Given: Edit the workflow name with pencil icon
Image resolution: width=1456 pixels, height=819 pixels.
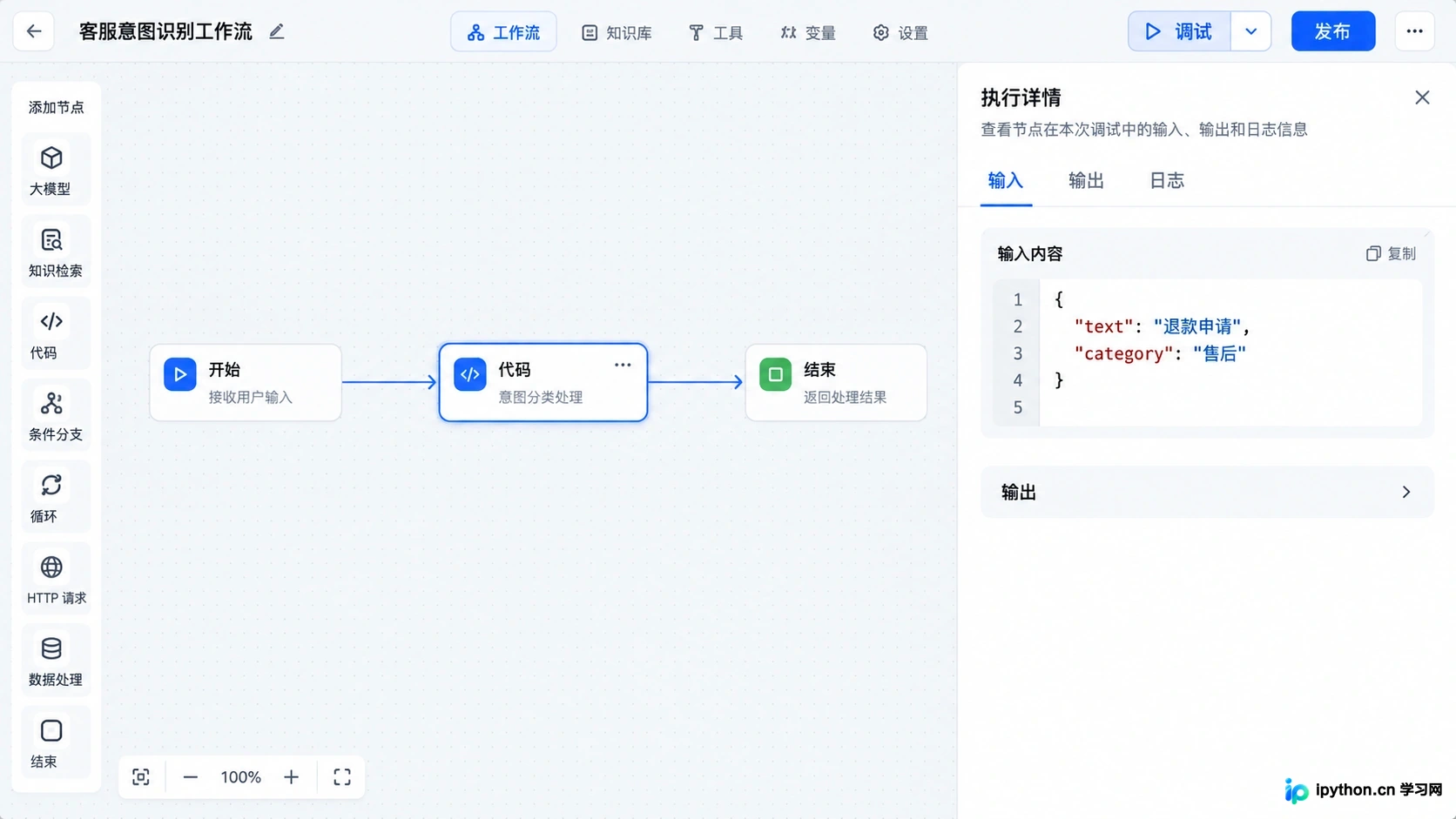Looking at the screenshot, I should [x=277, y=31].
